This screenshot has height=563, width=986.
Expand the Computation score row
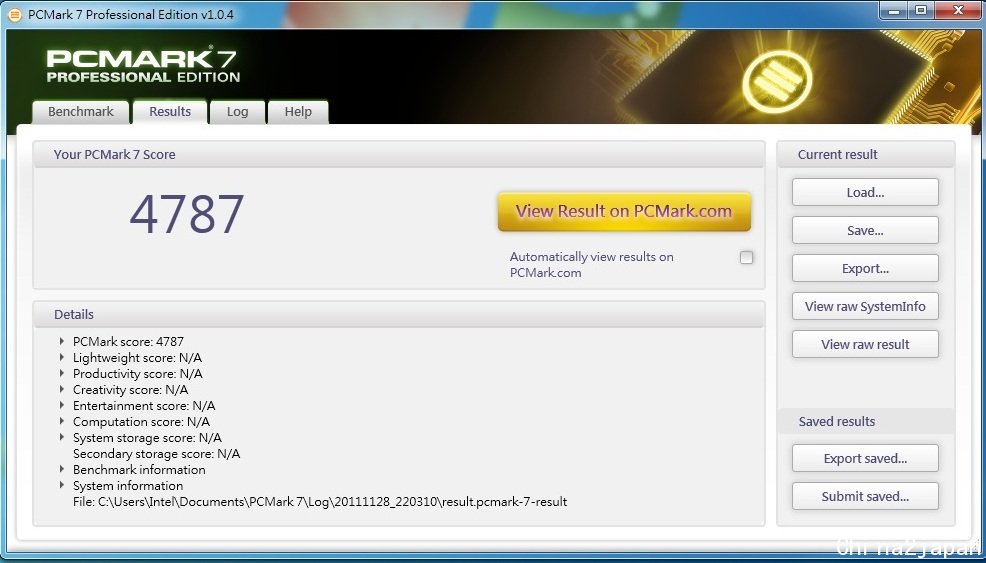pyautogui.click(x=62, y=421)
